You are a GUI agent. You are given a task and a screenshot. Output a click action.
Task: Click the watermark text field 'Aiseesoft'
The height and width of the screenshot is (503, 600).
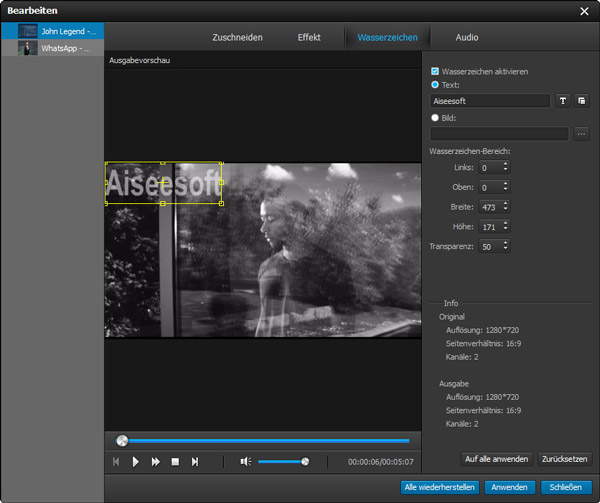coord(490,101)
